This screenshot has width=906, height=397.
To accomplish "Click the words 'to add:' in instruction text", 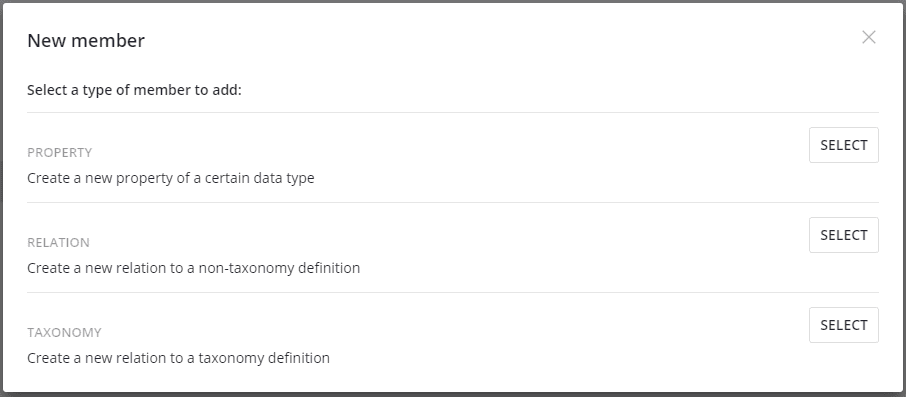I will tap(221, 91).
